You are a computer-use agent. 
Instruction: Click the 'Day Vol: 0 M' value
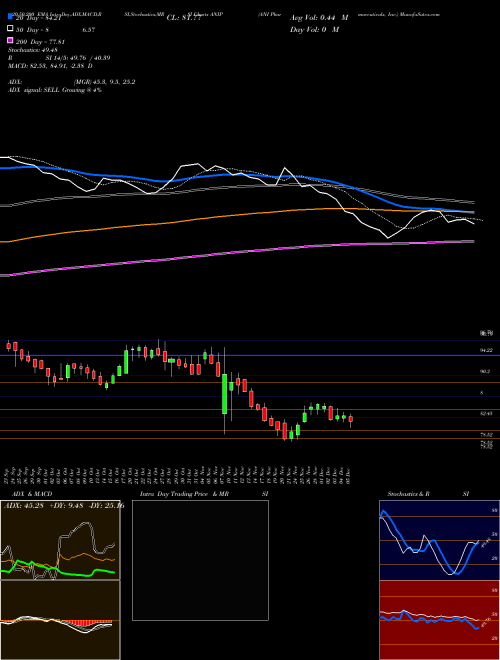point(314,29)
